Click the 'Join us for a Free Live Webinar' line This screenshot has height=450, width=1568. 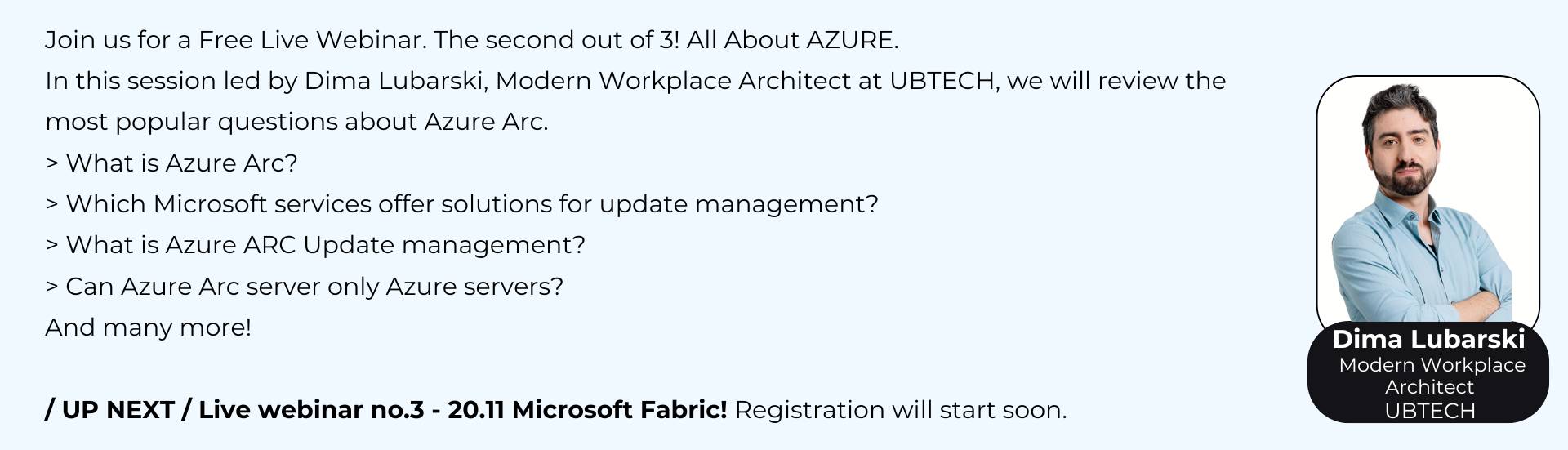(235, 40)
